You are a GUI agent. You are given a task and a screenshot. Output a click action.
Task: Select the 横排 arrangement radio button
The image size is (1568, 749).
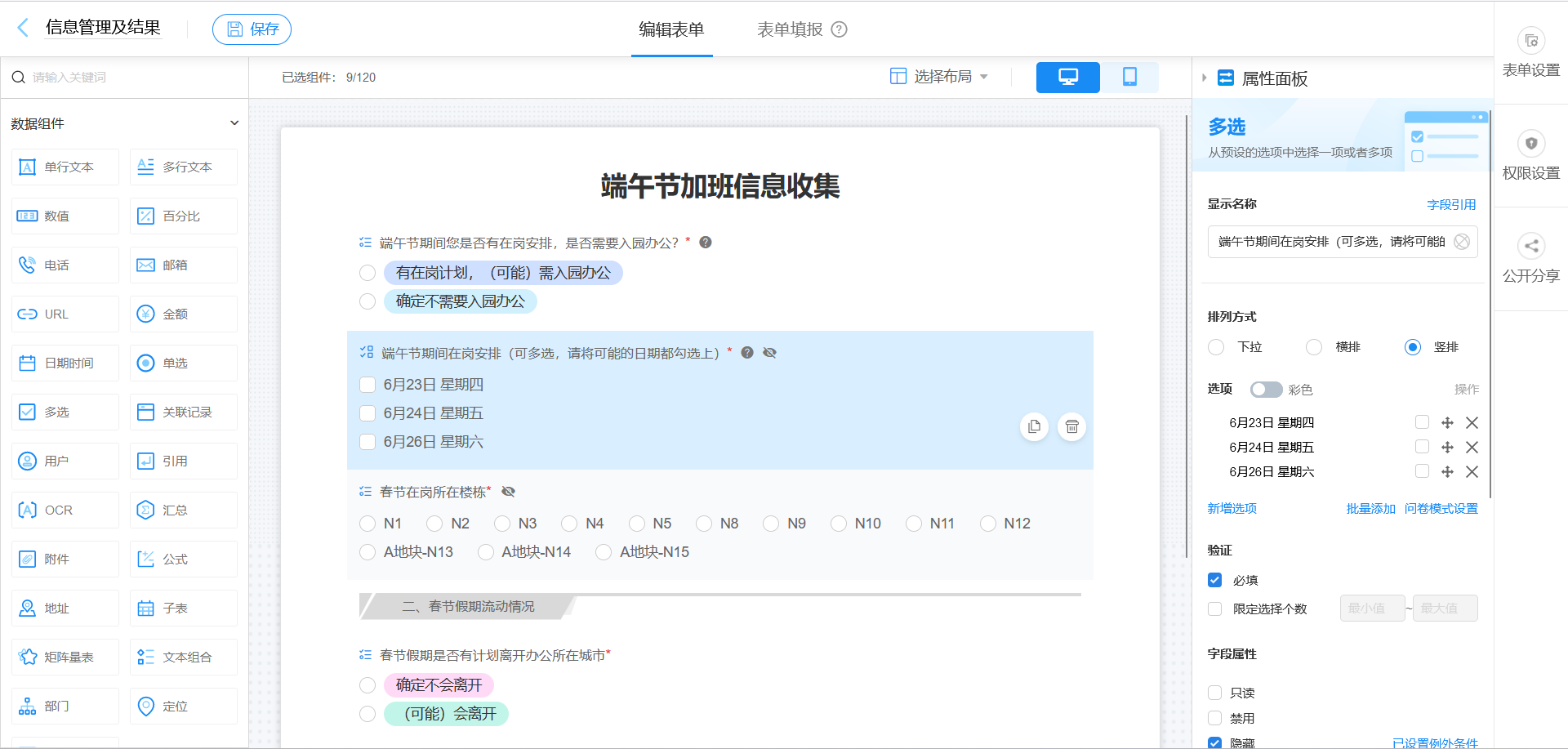point(1313,347)
